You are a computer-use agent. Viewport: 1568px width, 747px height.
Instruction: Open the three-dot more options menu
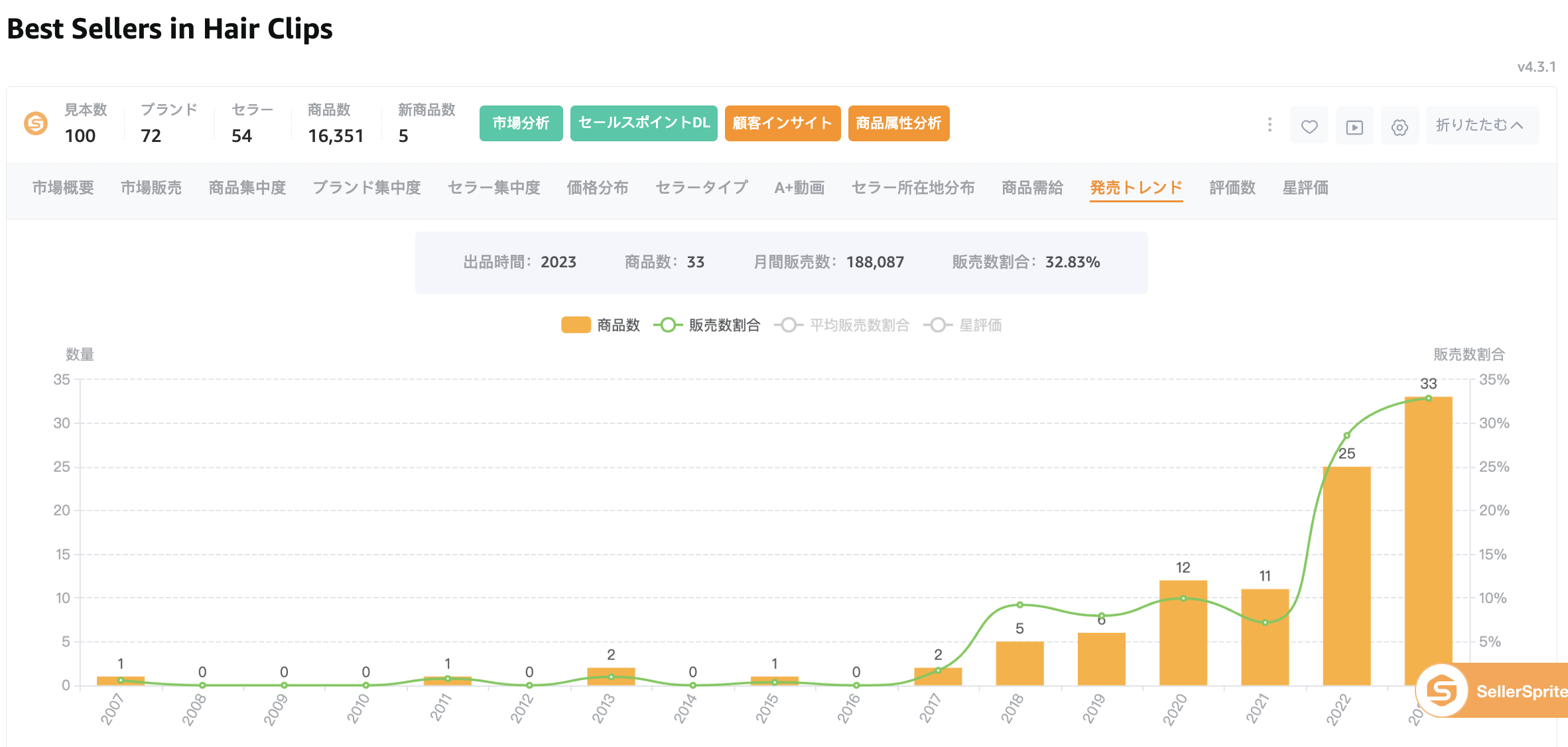1270,125
